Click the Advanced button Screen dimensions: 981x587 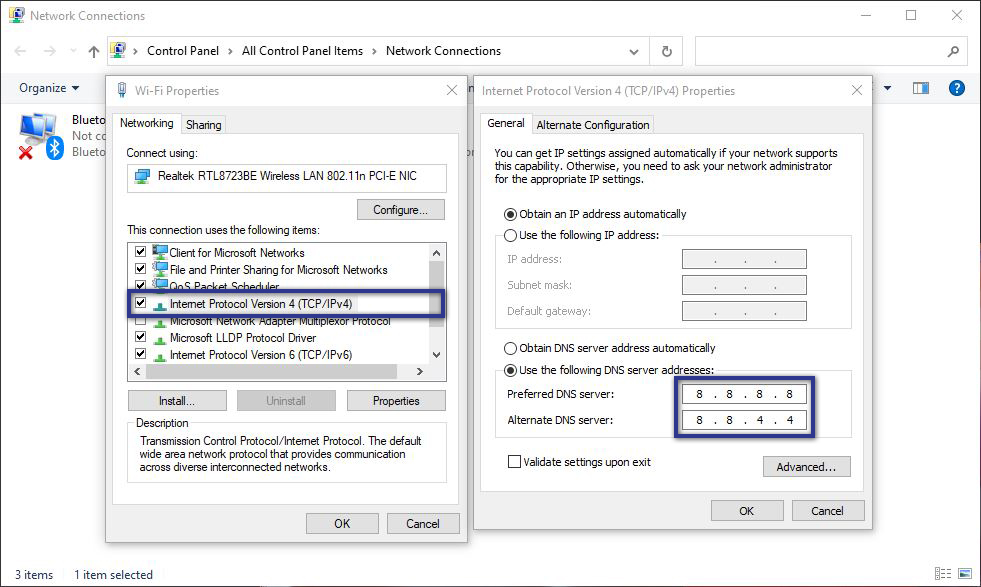coord(806,466)
